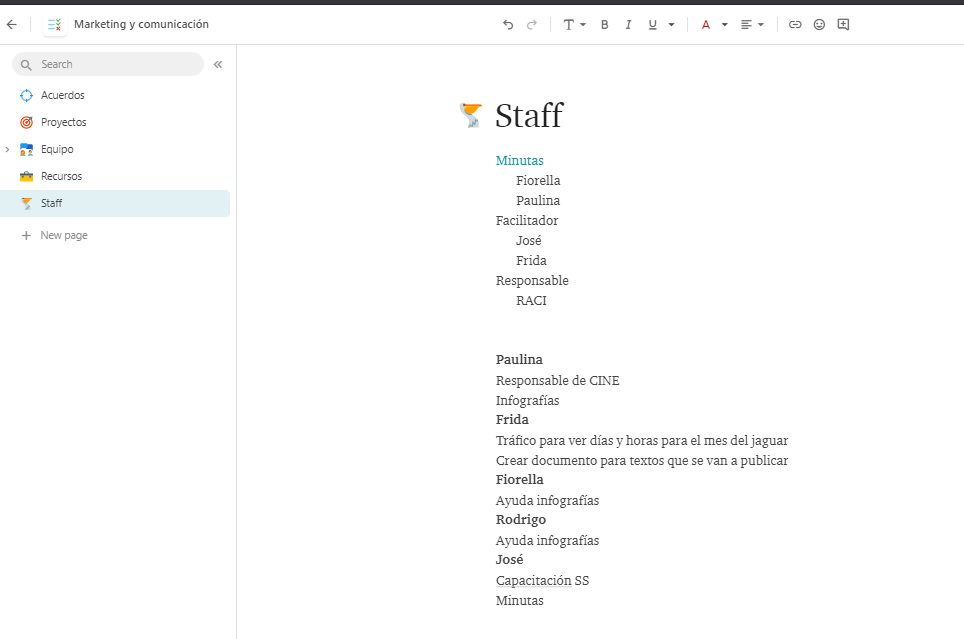964x639 pixels.
Task: Click the Crear documento para textos line
Action: point(642,461)
